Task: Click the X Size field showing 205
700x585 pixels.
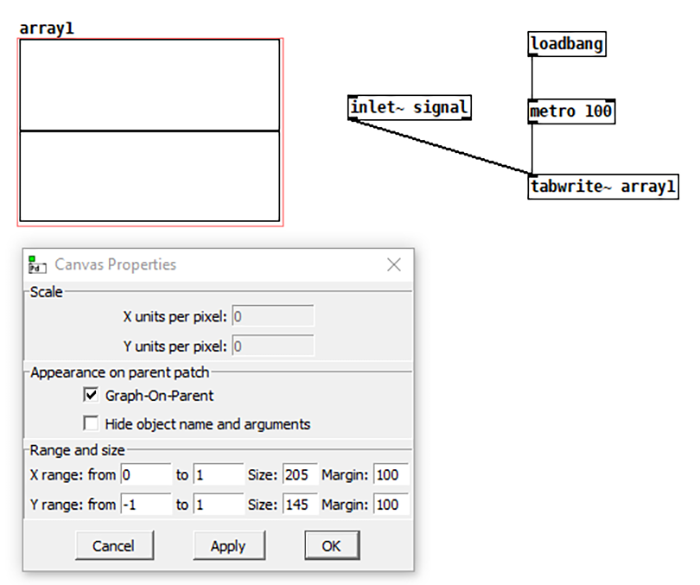Action: 300,475
